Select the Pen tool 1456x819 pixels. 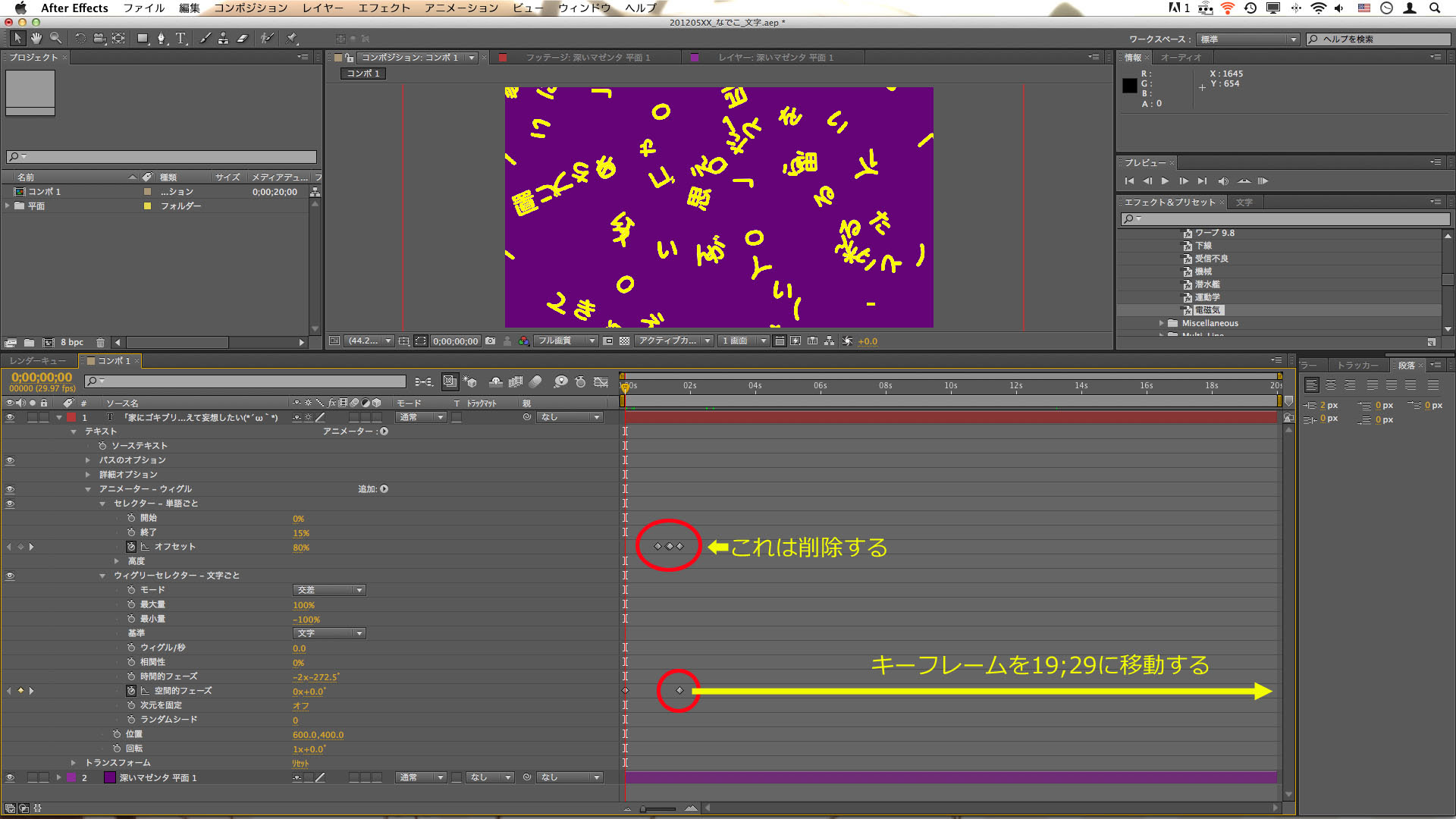162,38
